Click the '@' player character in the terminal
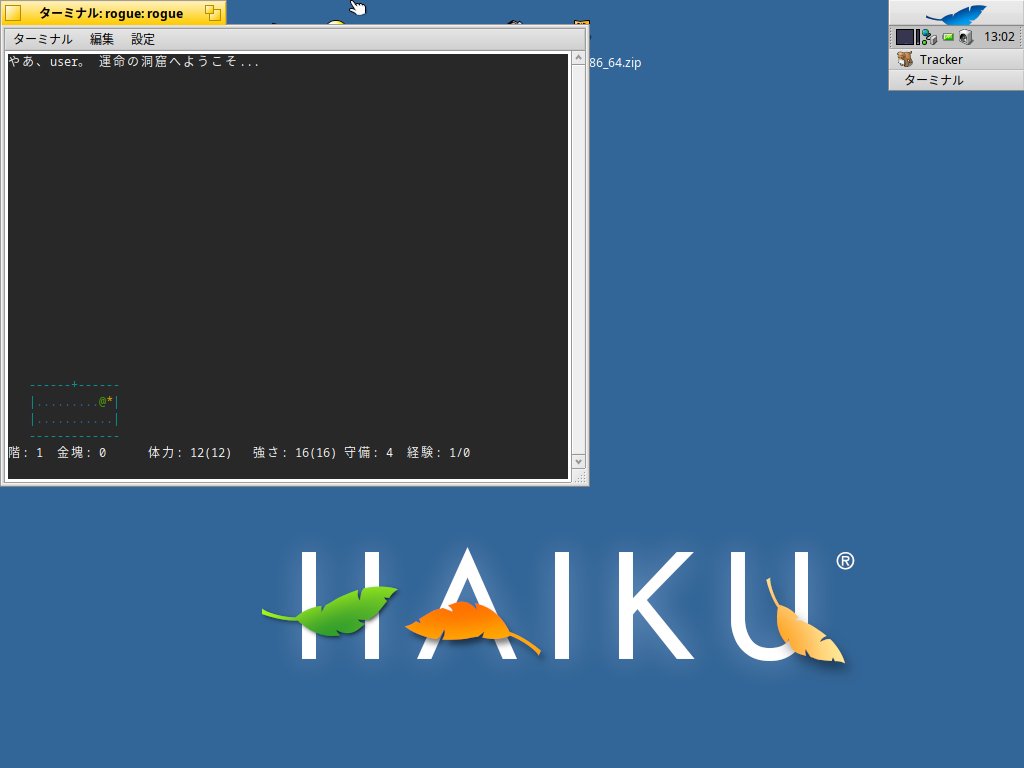This screenshot has width=1024, height=768. (x=103, y=401)
